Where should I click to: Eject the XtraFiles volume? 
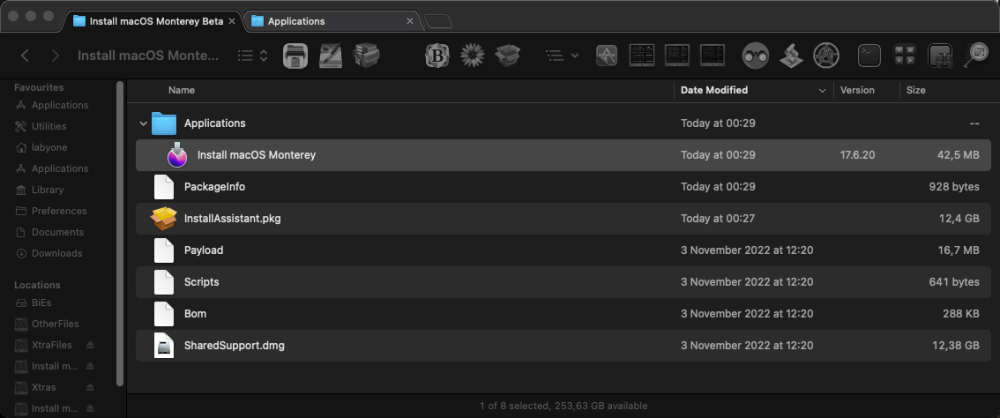click(x=90, y=345)
